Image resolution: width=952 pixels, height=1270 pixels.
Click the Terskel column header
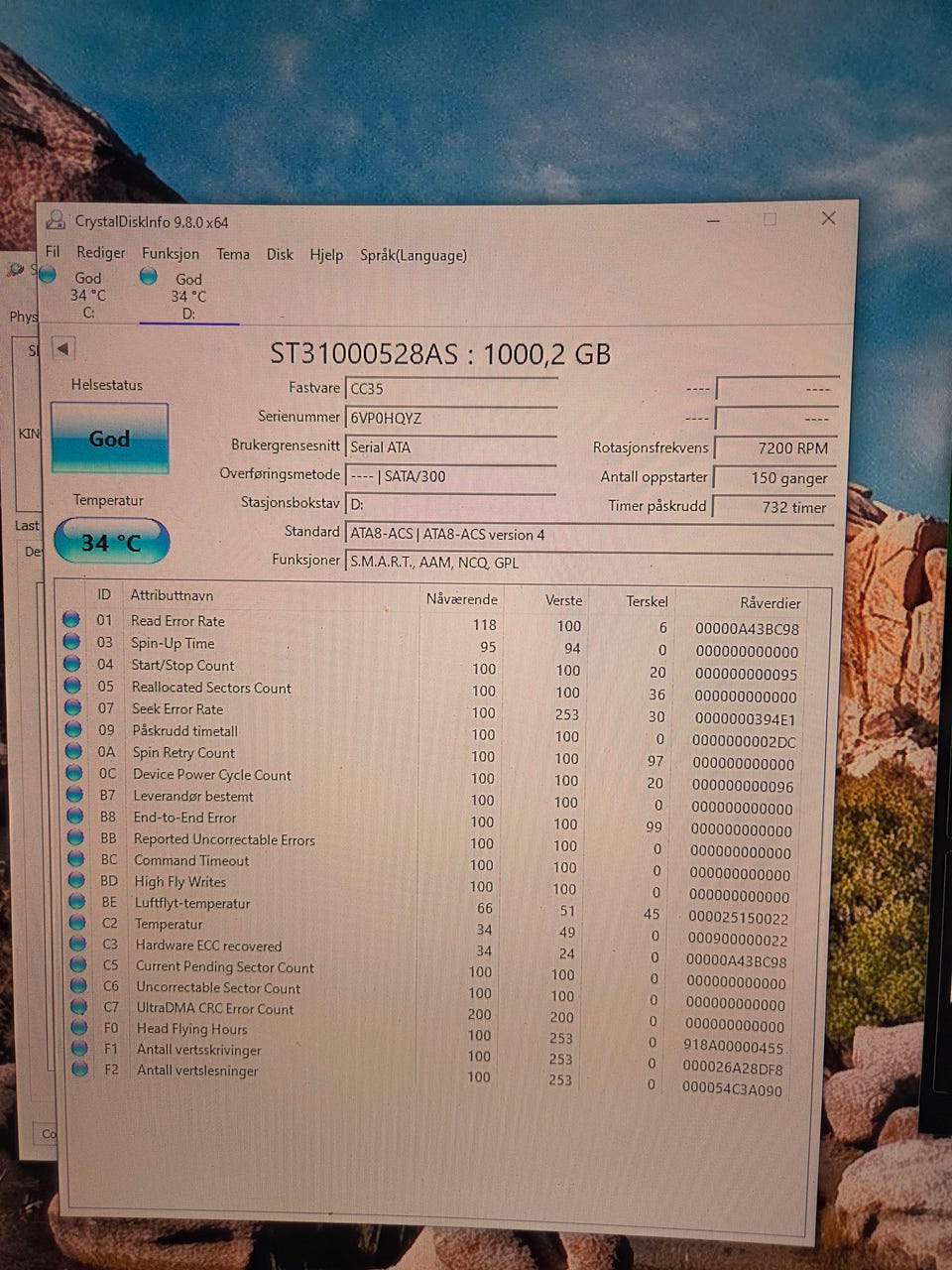[x=647, y=601]
